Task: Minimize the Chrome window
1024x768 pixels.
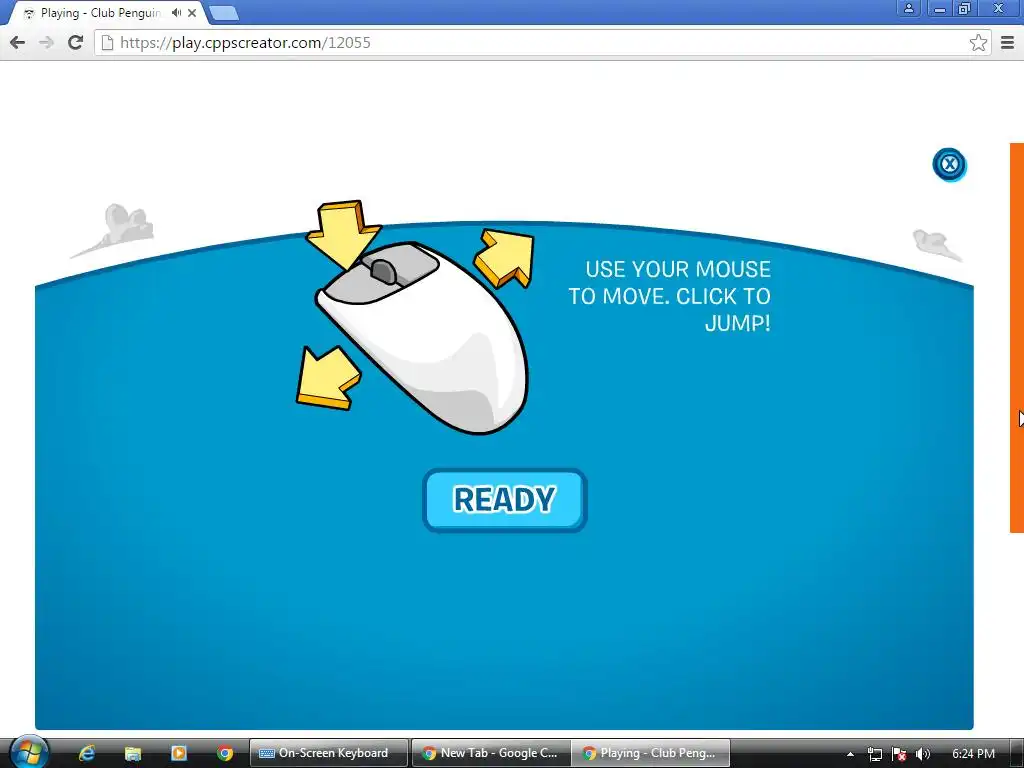Action: point(939,8)
